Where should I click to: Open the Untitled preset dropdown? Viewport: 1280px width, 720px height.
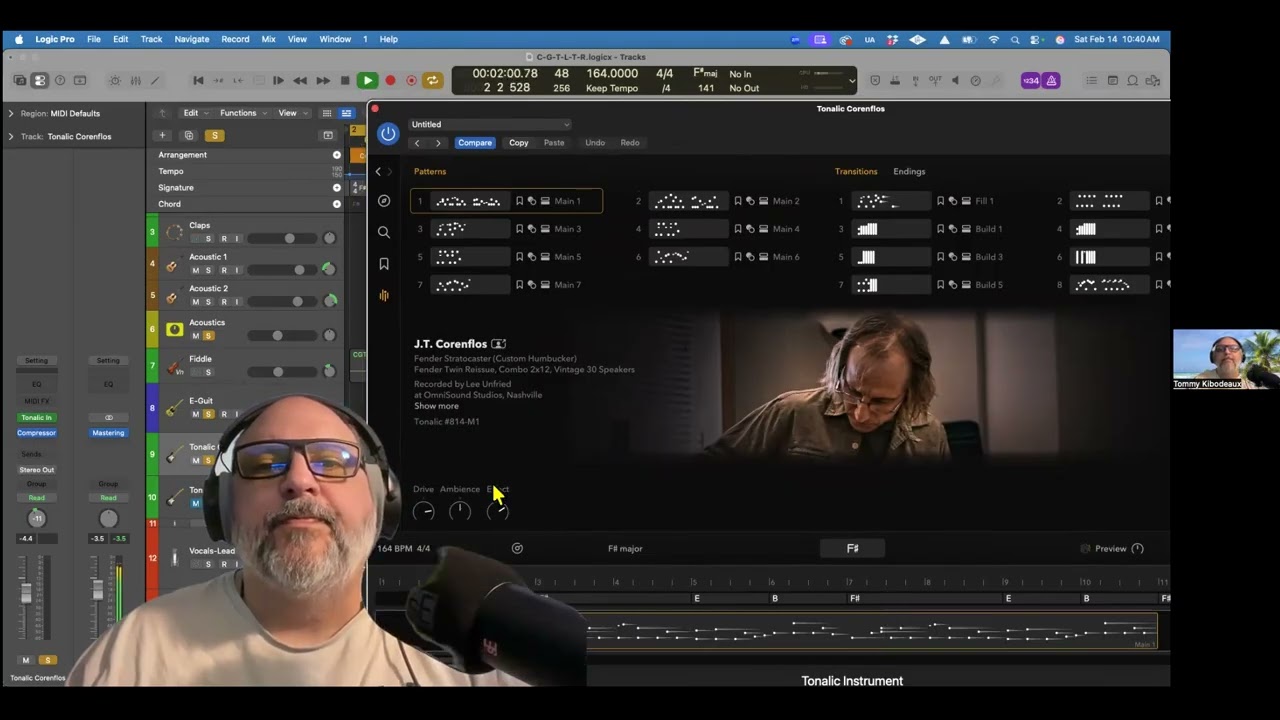490,124
